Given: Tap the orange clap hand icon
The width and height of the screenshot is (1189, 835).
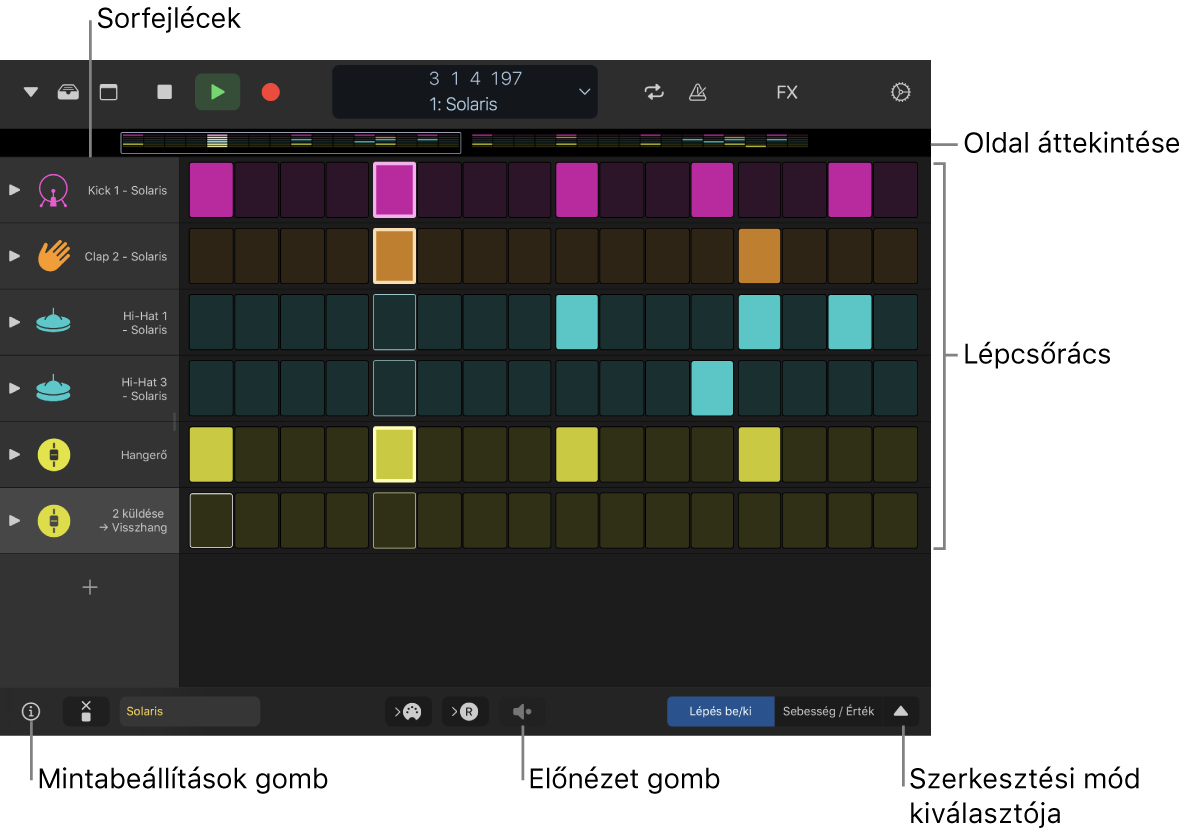Looking at the screenshot, I should (x=53, y=256).
